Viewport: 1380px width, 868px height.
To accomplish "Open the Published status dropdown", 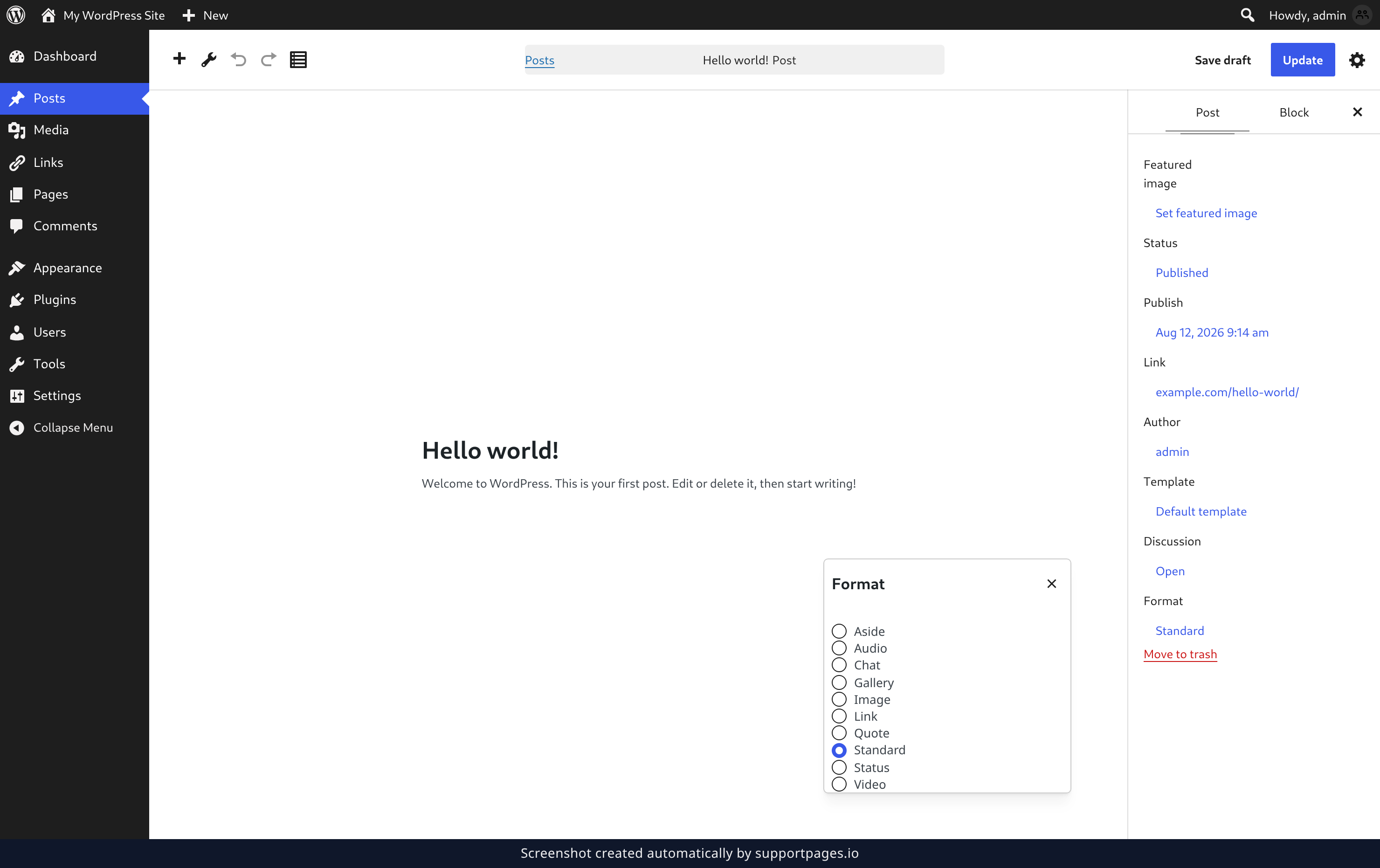I will [x=1182, y=273].
